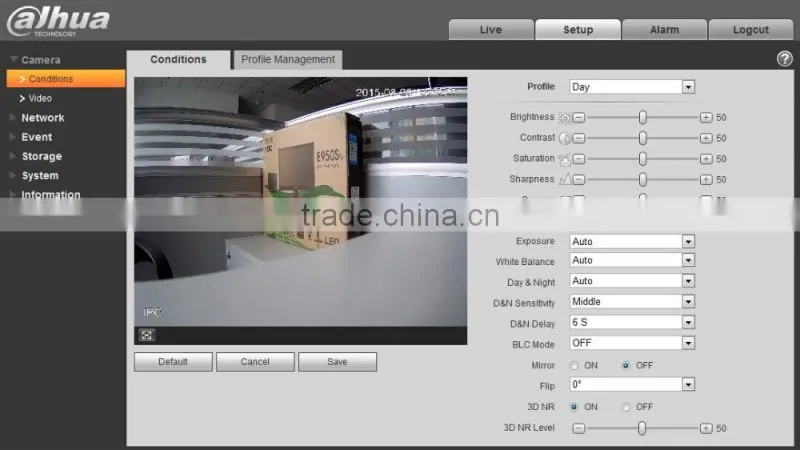The image size is (800, 450).
Task: Increase Sharpness with the plus button
Action: click(706, 180)
